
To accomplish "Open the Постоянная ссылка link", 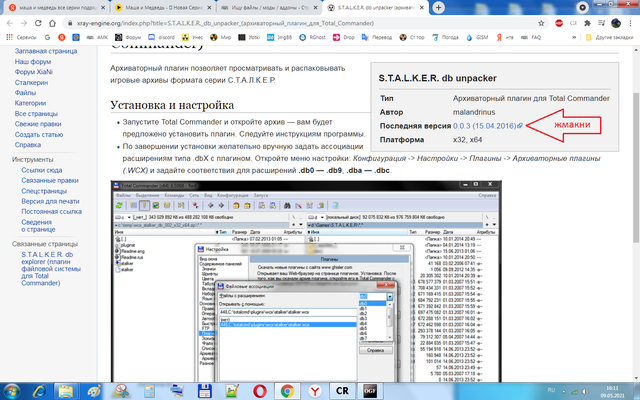I will (51, 211).
